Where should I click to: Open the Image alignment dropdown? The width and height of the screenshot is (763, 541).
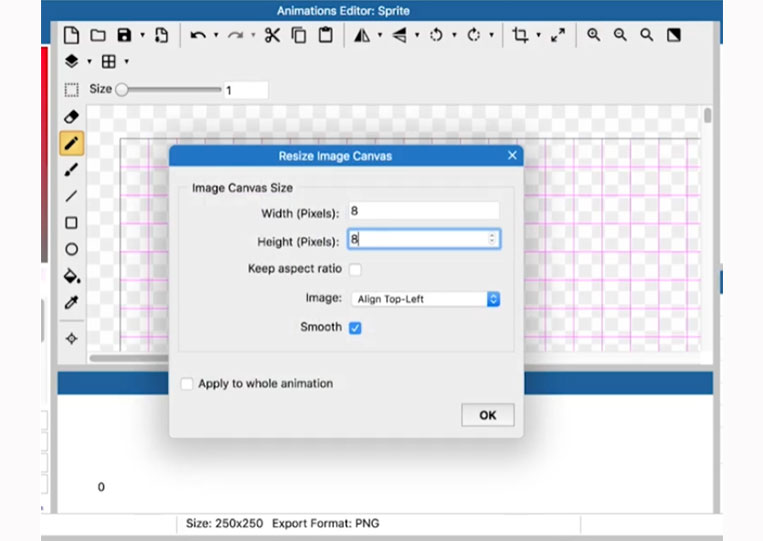tap(425, 299)
